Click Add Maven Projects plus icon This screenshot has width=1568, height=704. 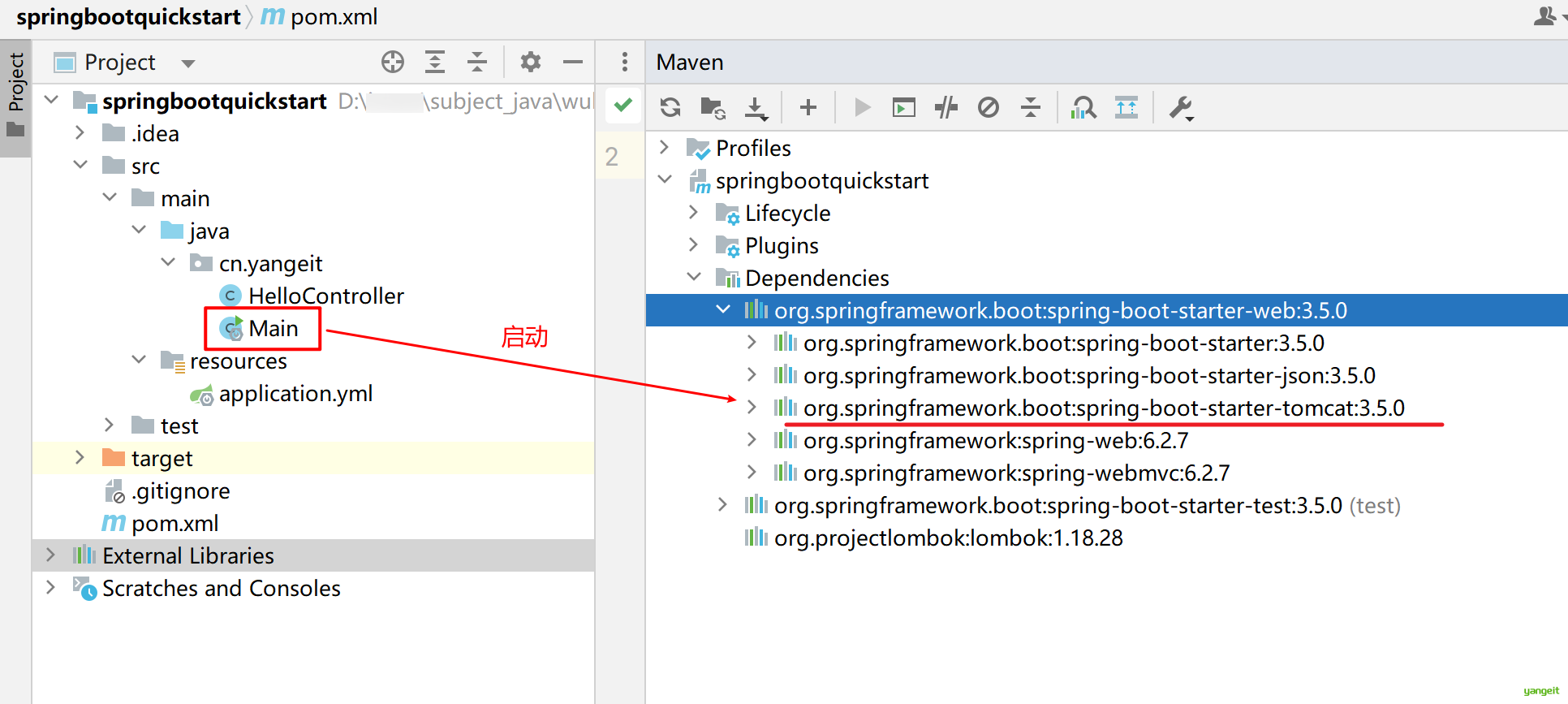(808, 107)
